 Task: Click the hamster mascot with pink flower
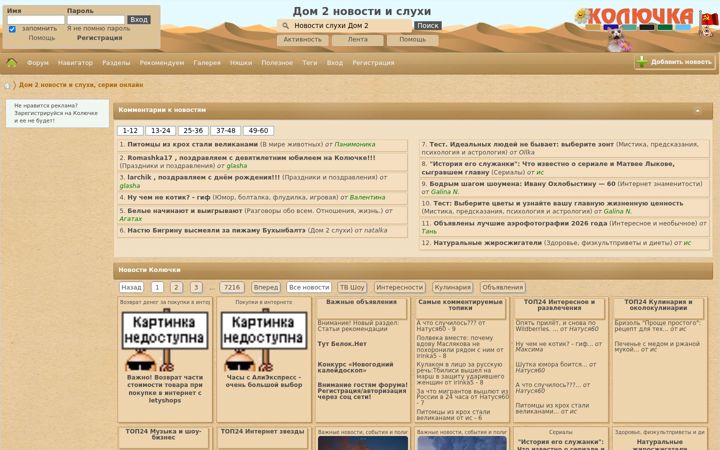(618, 39)
